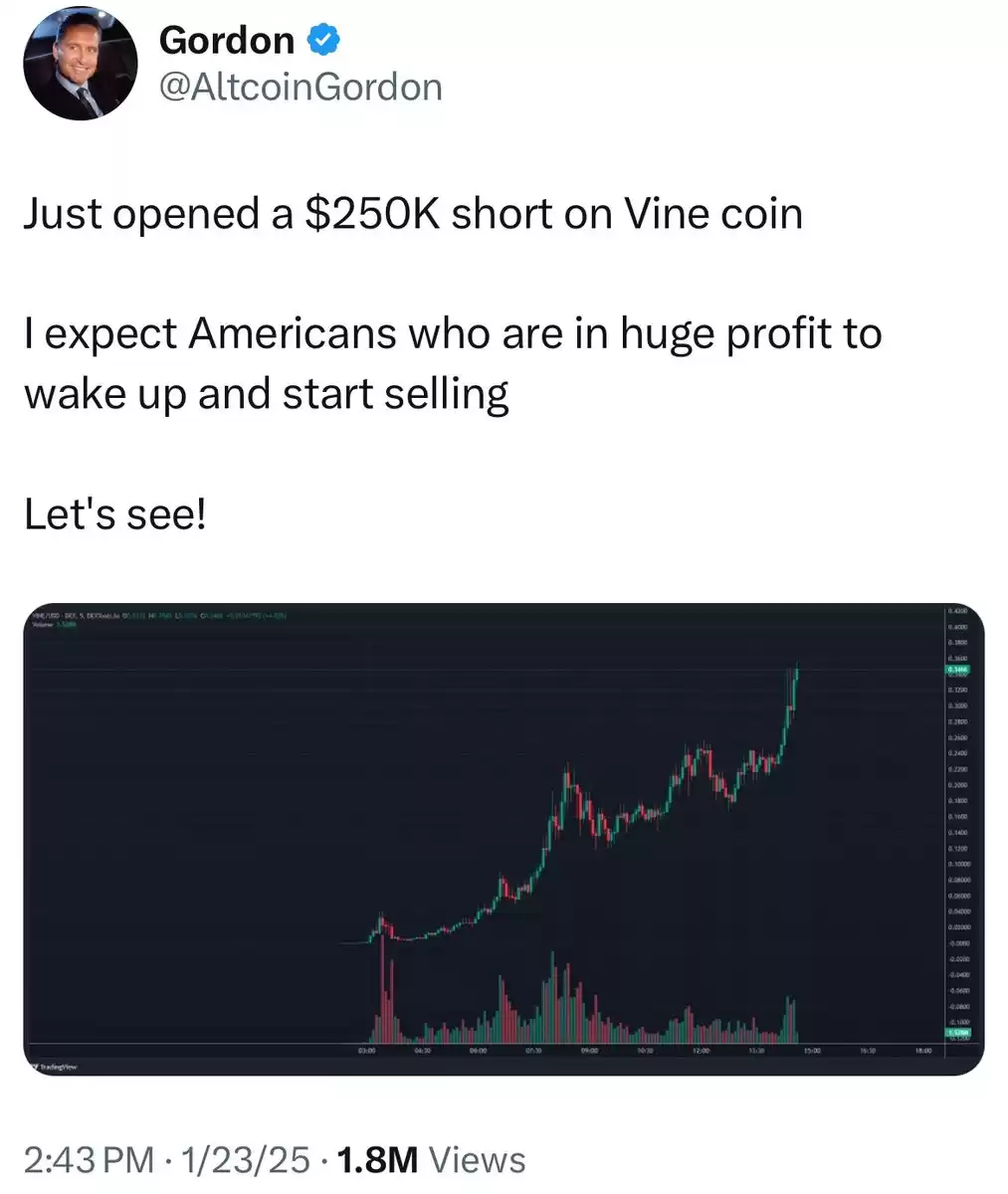The width and height of the screenshot is (1008, 1194).
Task: Click the Gordon display name
Action: coord(227,40)
